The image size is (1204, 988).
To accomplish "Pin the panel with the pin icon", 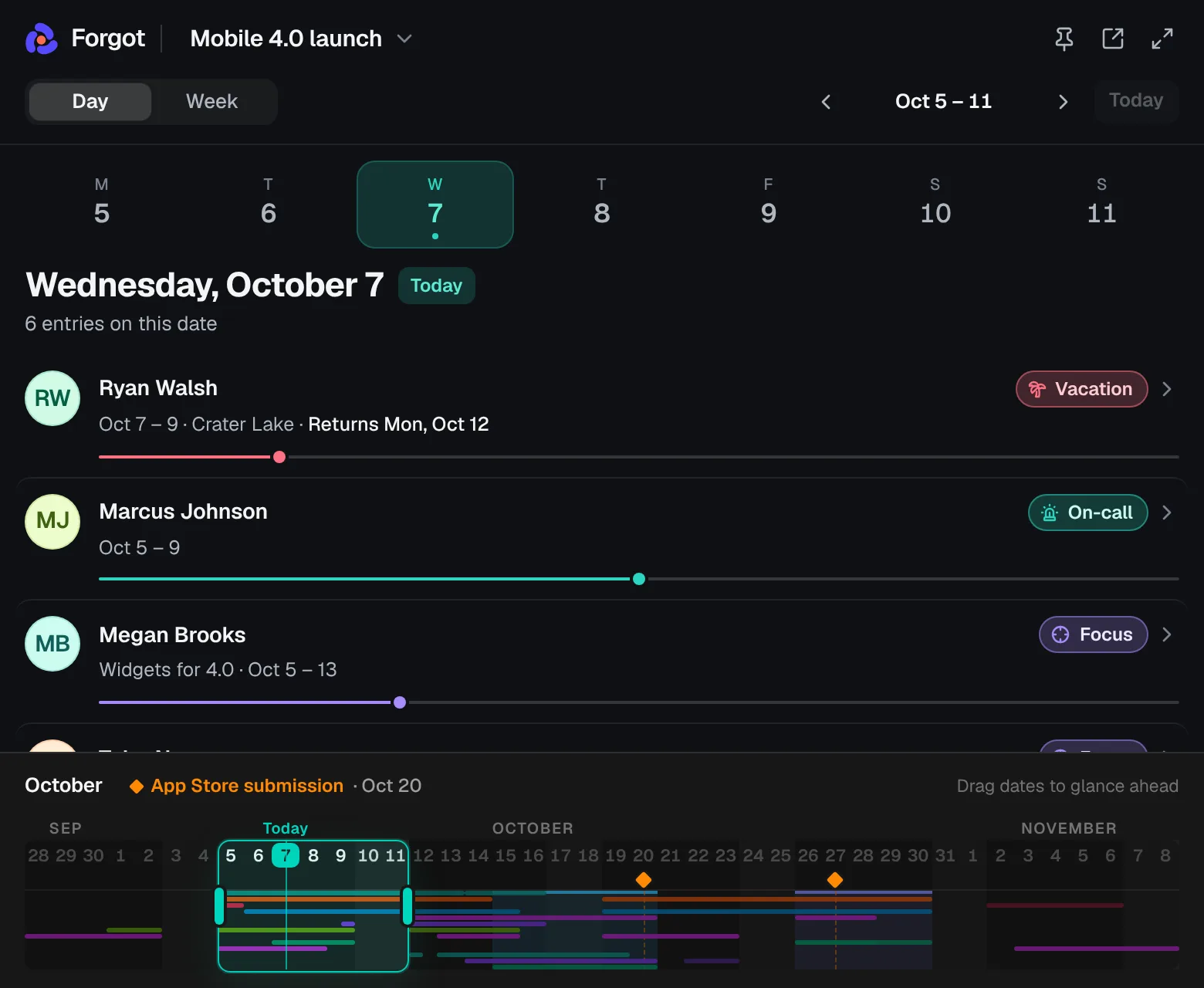I will point(1064,39).
